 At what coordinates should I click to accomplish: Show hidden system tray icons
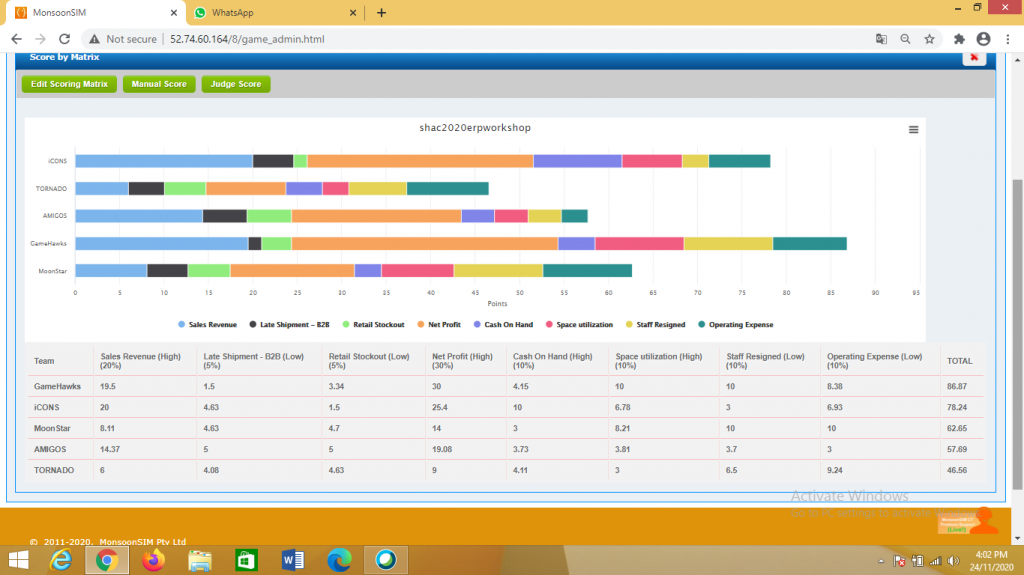(x=881, y=561)
